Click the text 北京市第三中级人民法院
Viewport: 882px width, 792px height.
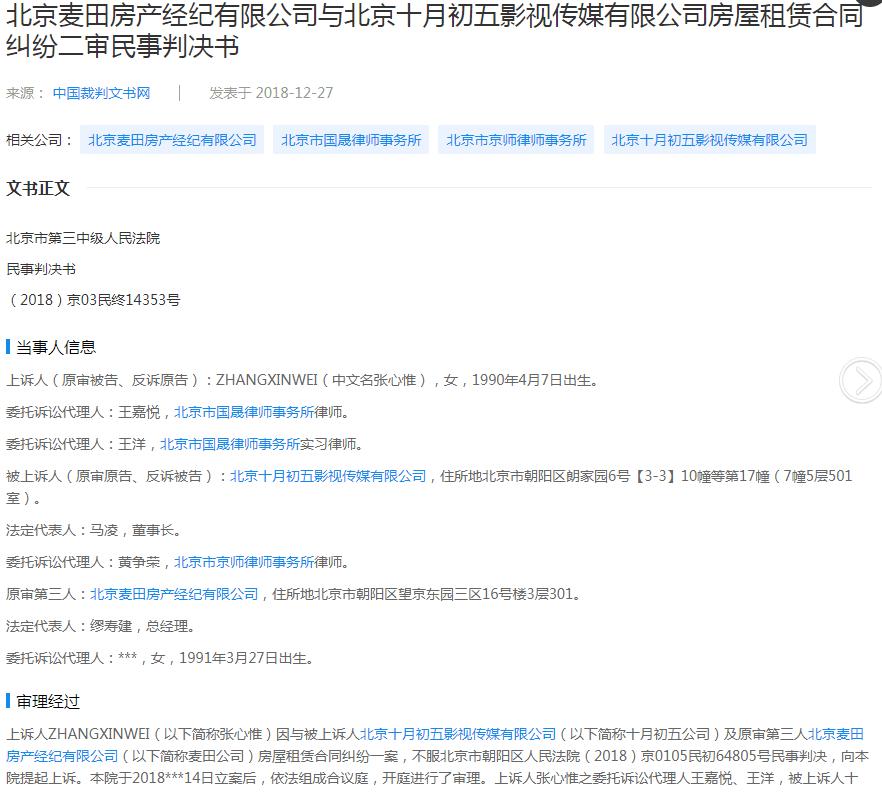pos(83,238)
